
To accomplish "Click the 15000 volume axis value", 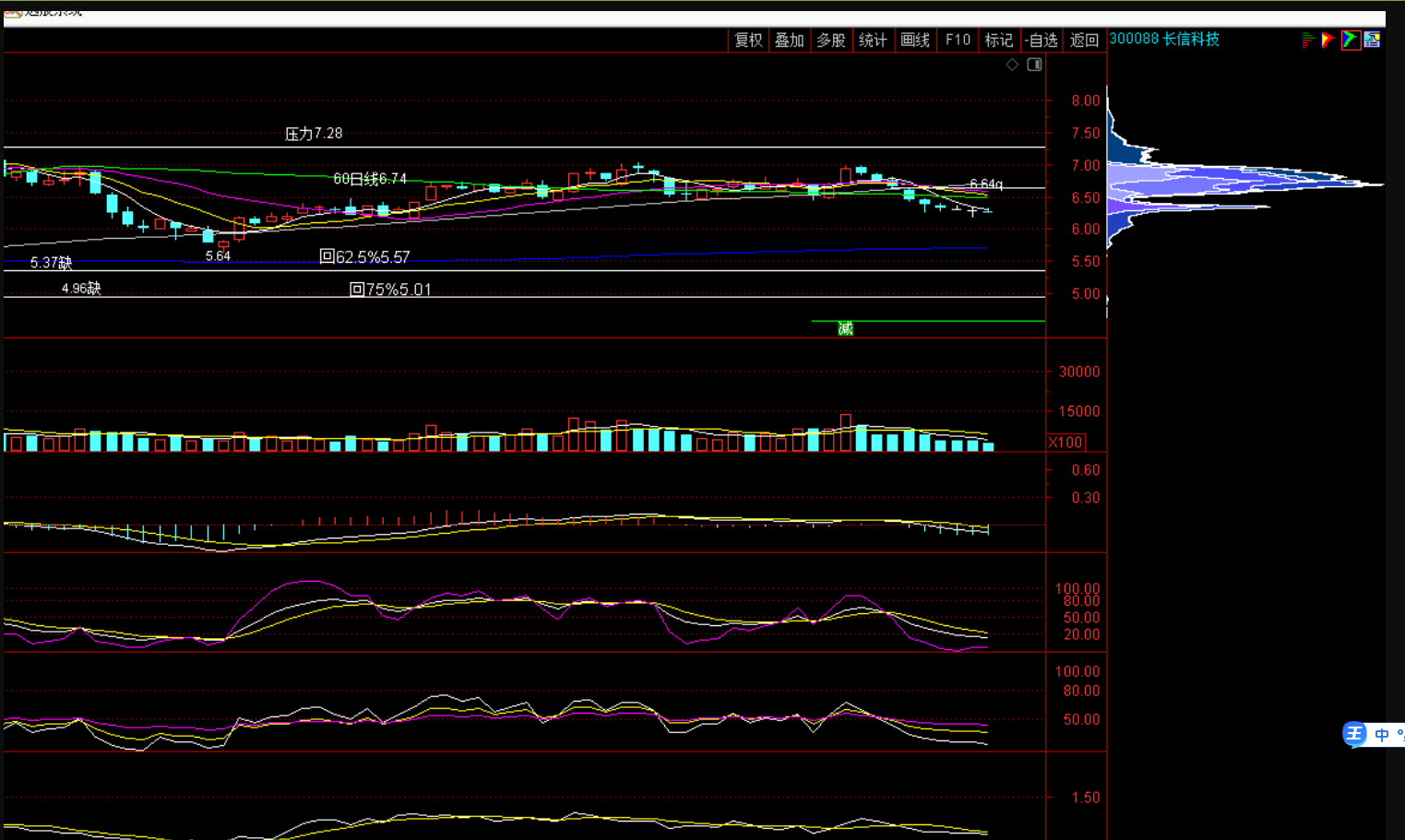I will point(1079,411).
